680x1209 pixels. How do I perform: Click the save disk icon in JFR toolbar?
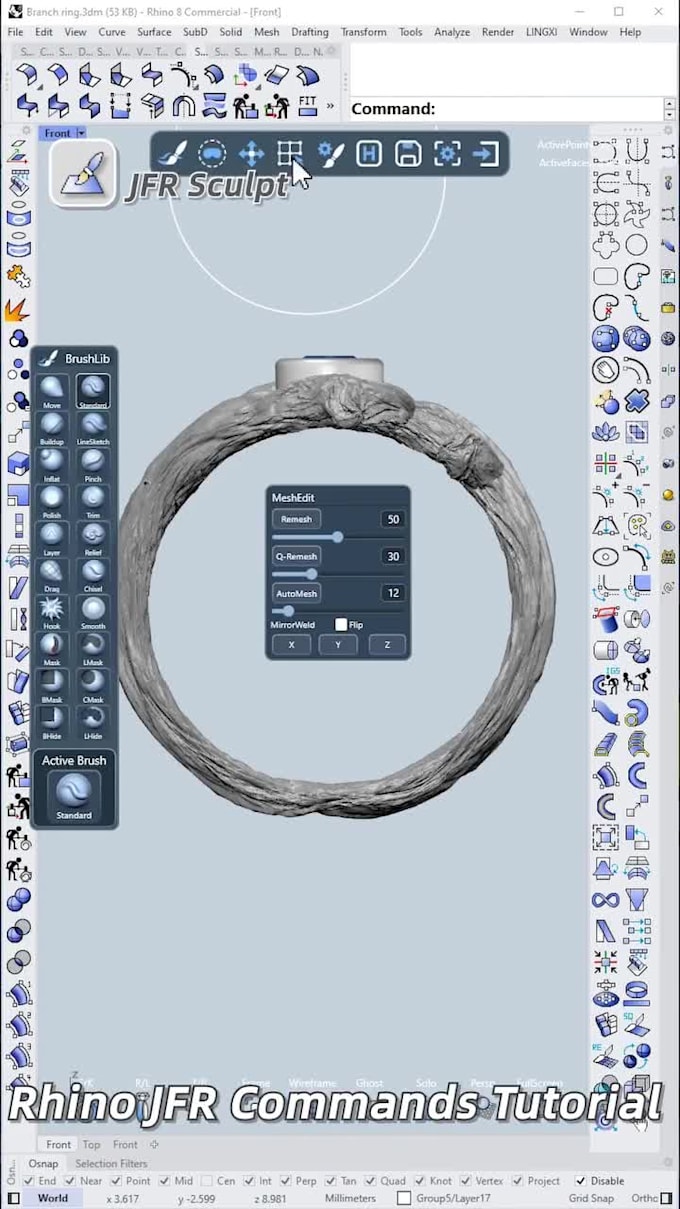(x=407, y=153)
